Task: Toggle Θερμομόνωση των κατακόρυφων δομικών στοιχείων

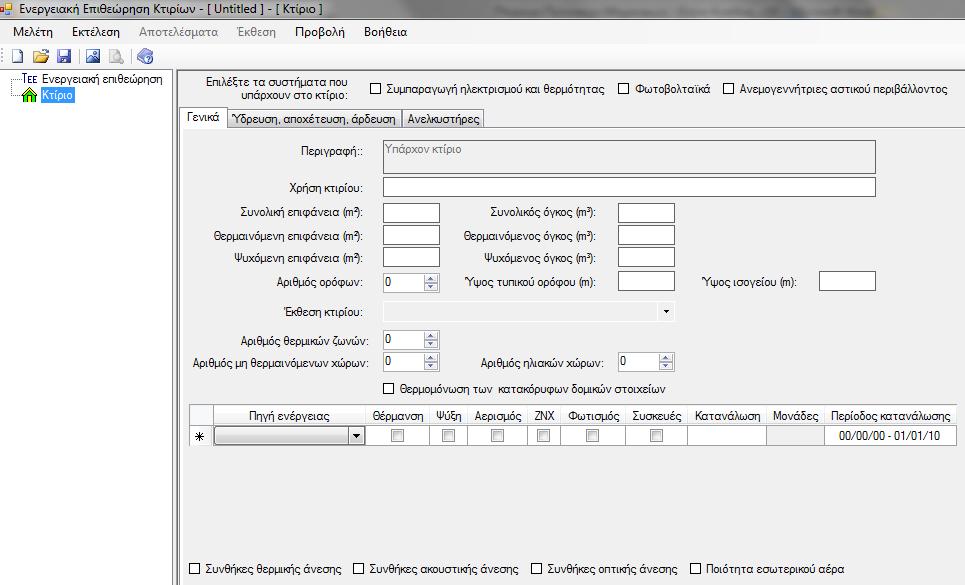Action: pyautogui.click(x=388, y=388)
